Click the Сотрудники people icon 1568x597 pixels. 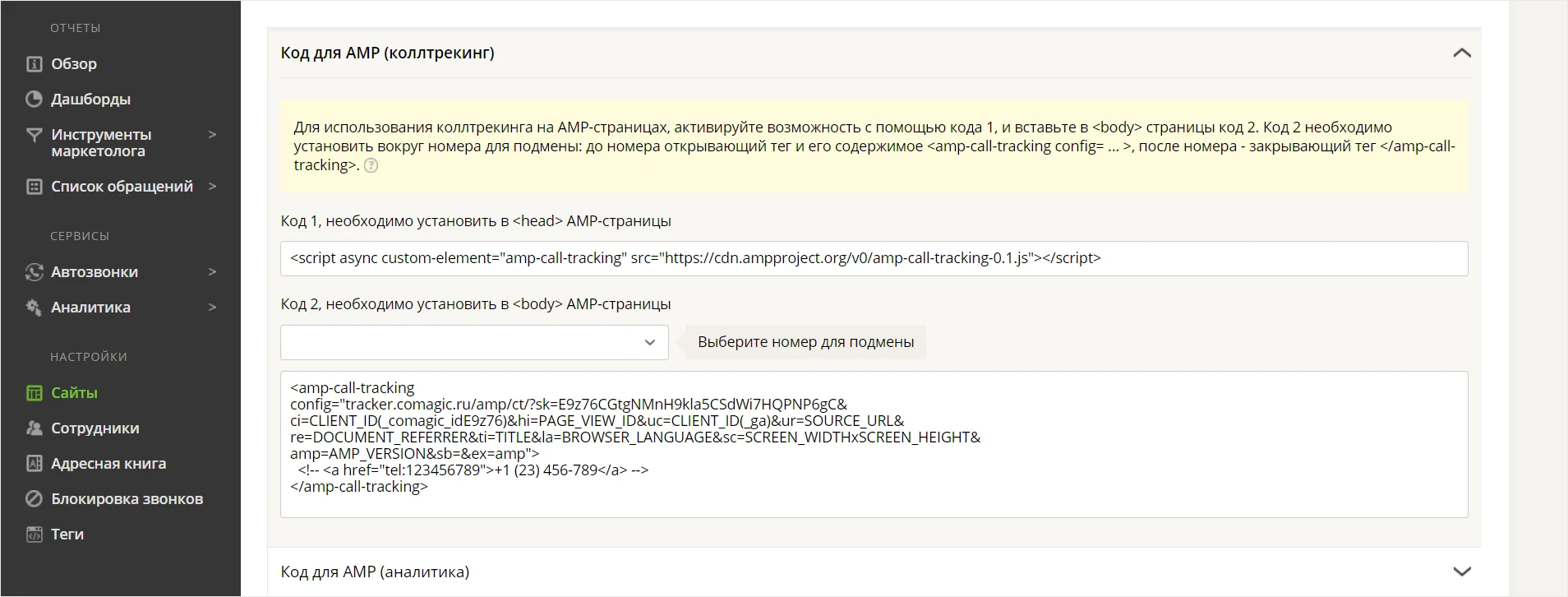[34, 428]
